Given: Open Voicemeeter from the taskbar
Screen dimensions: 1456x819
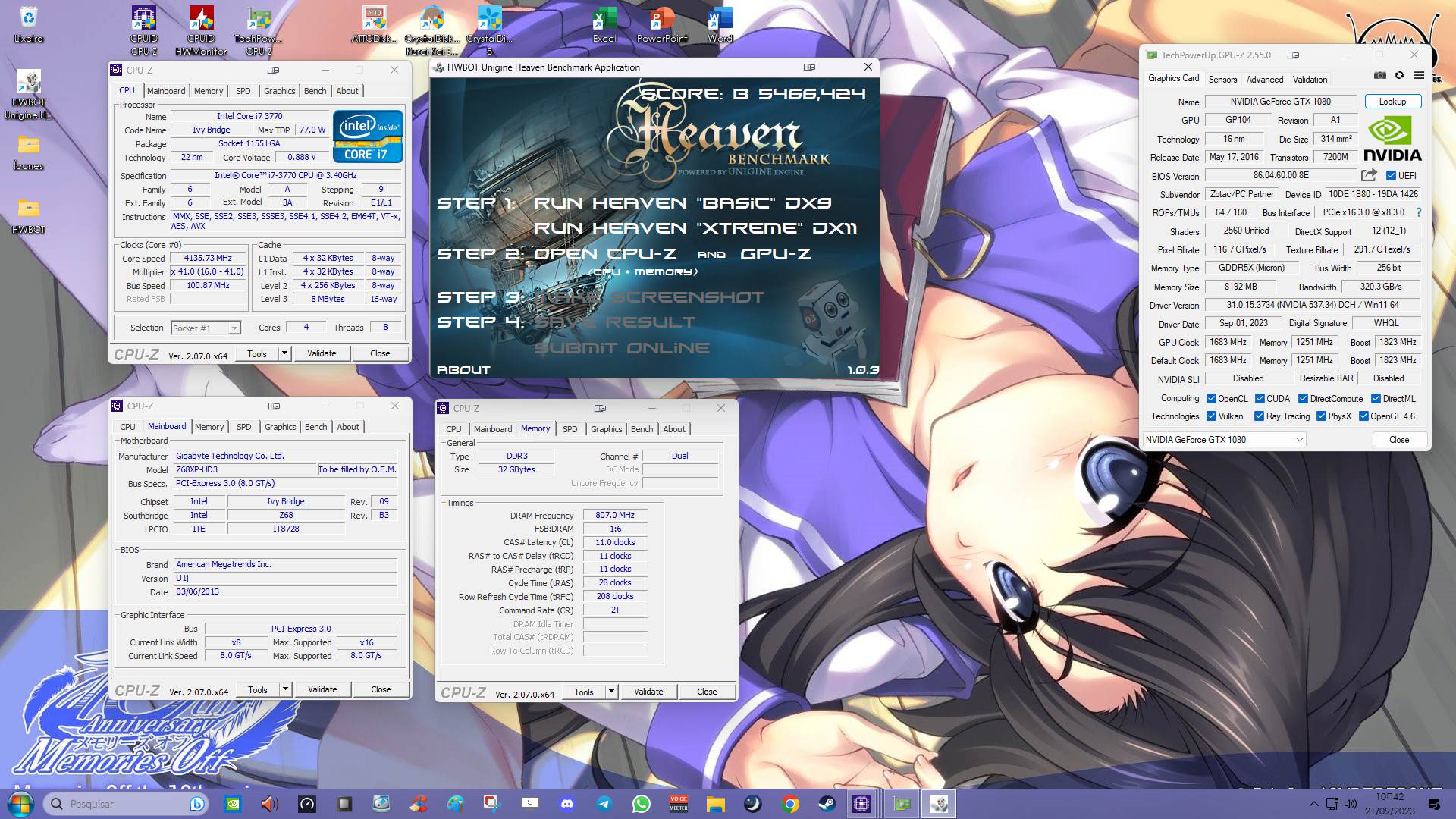Looking at the screenshot, I should 678,804.
